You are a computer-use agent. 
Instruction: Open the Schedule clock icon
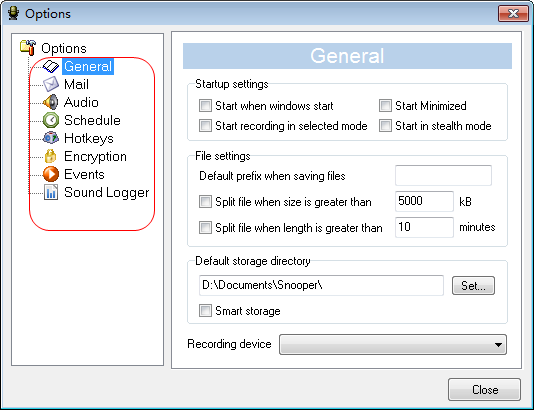pyautogui.click(x=51, y=120)
